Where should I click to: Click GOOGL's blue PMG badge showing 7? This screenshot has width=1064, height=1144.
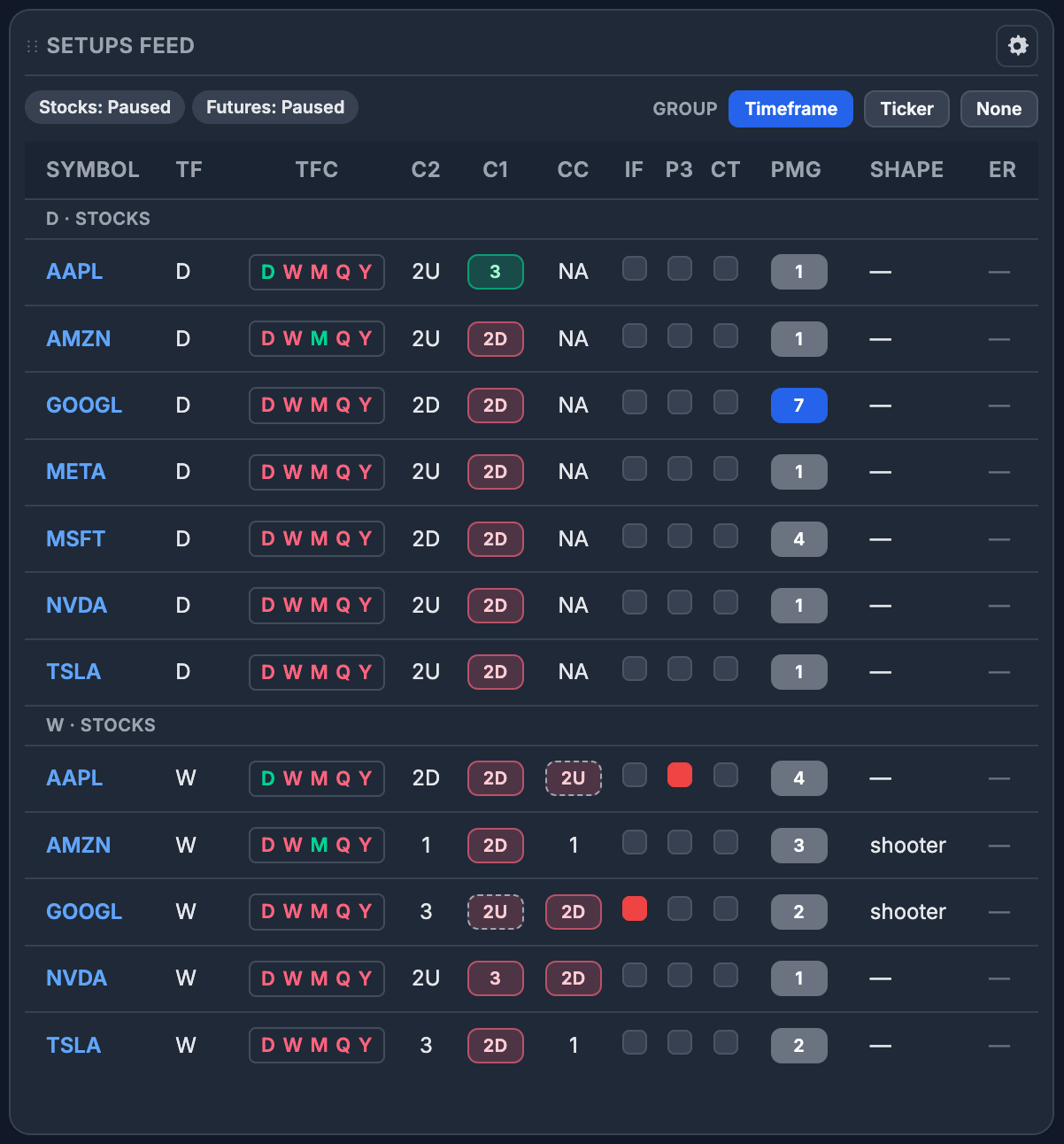click(x=798, y=405)
